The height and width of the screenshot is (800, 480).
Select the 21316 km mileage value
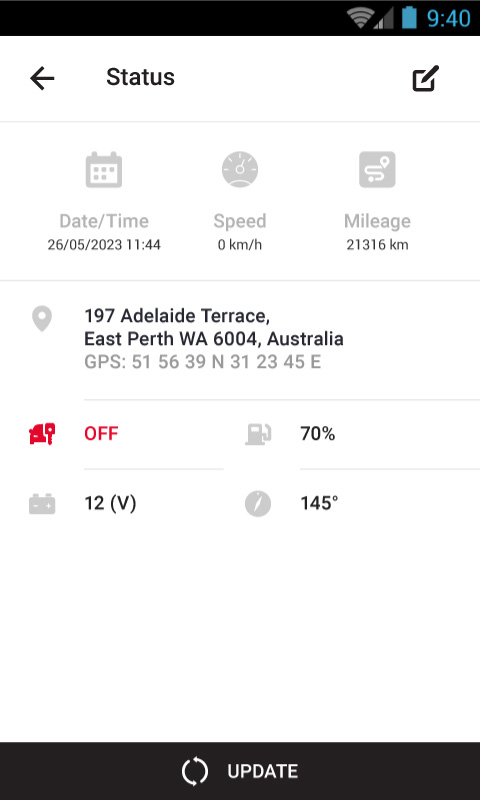[x=377, y=245]
